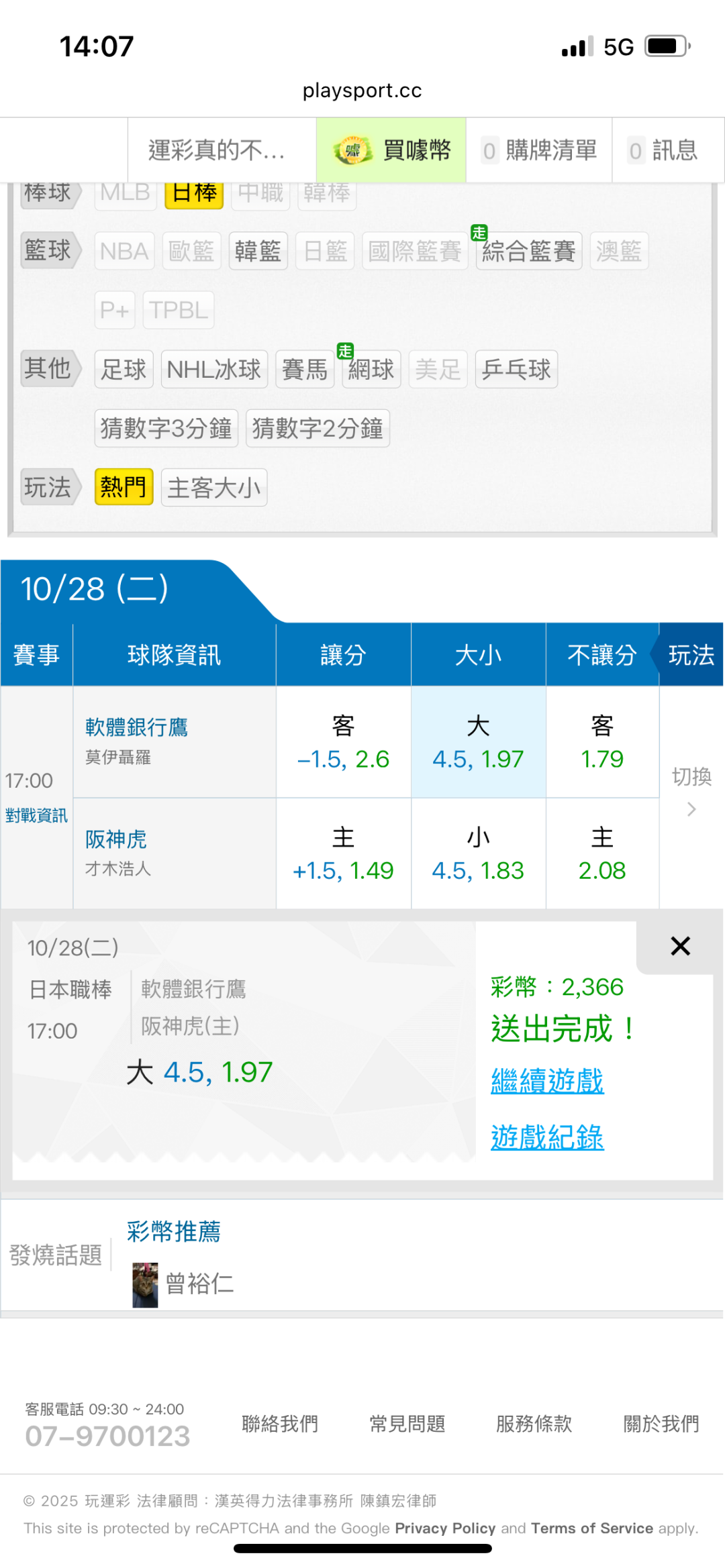
Task: Expand the 玩法 column header
Action: tap(691, 655)
